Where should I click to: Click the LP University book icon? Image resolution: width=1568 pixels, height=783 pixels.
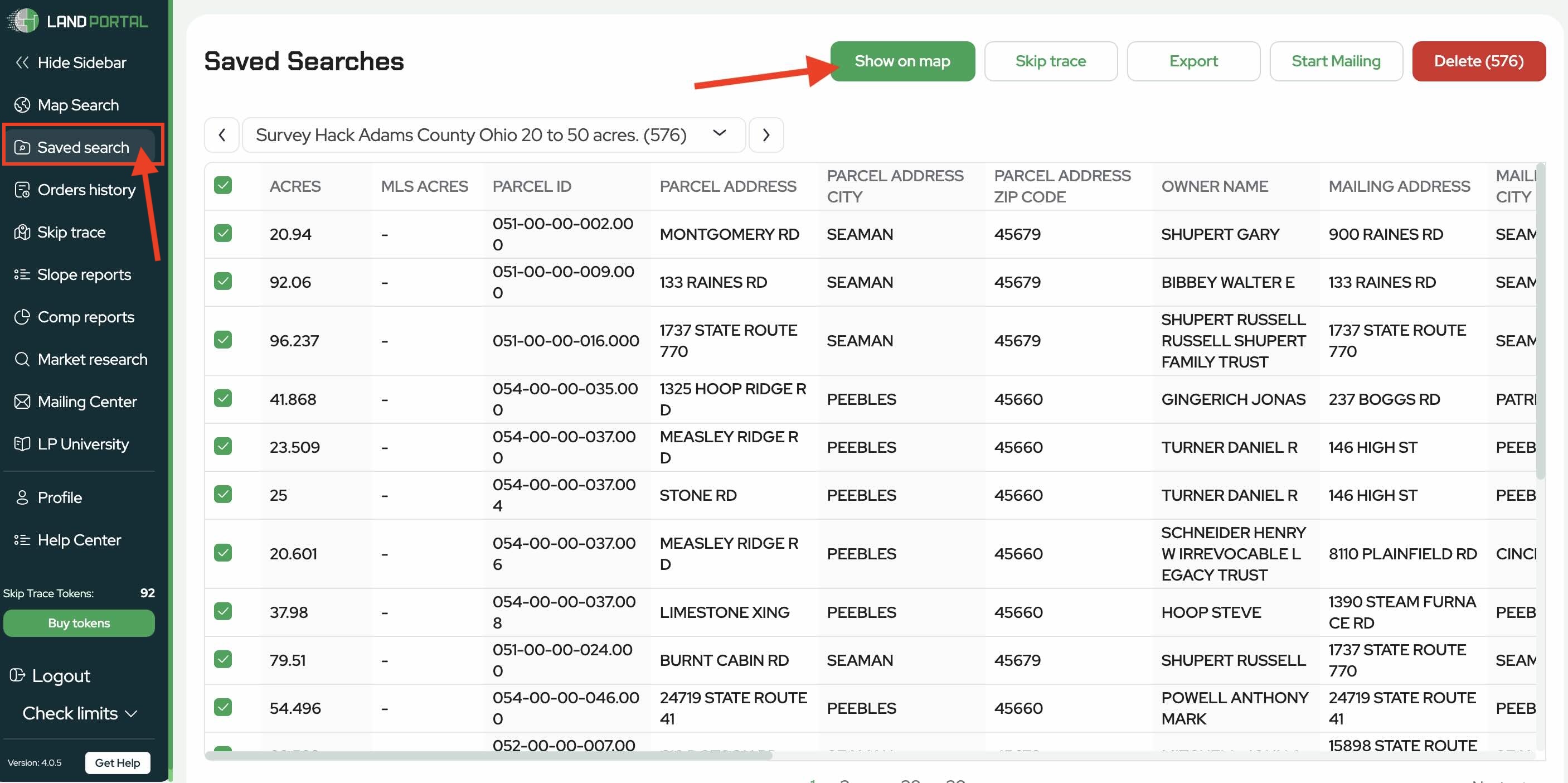point(22,444)
